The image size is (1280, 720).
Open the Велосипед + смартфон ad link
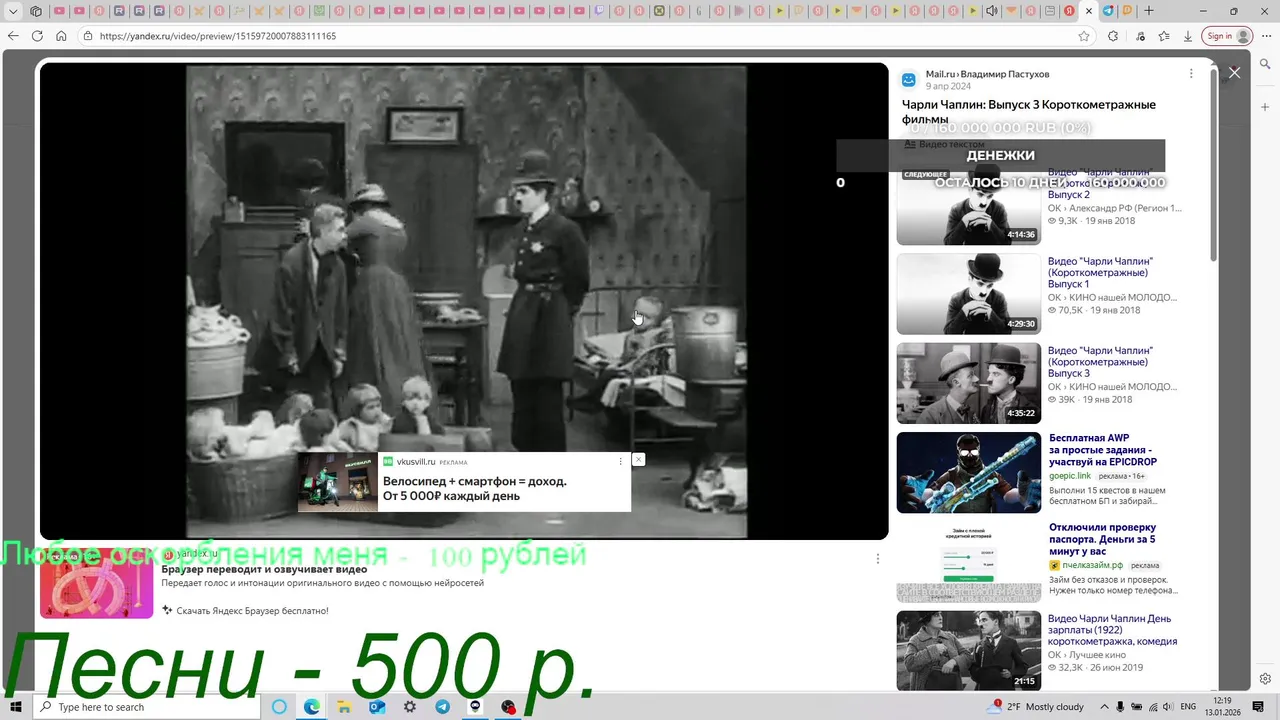[474, 488]
